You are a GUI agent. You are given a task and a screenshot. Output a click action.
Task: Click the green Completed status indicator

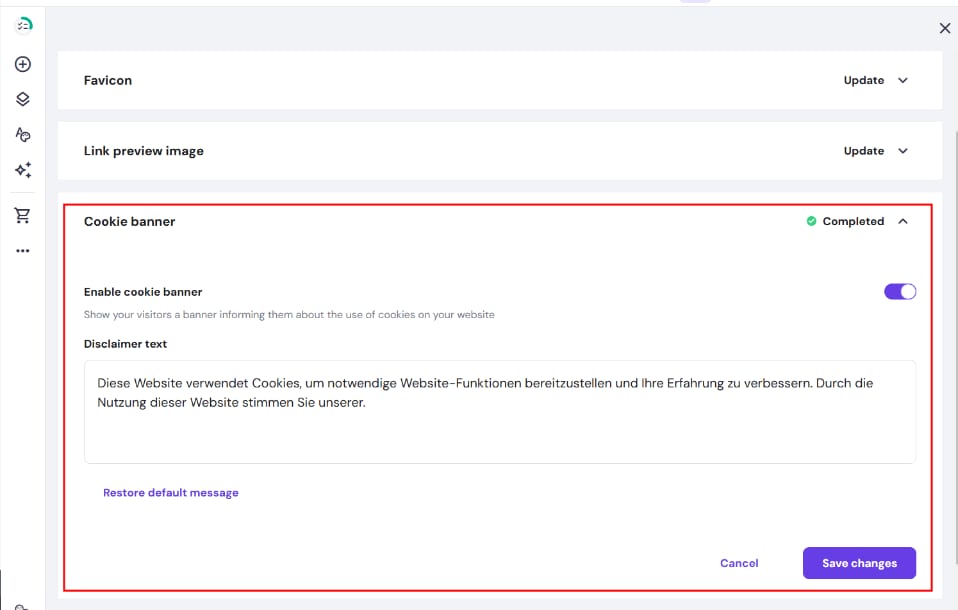(x=845, y=222)
